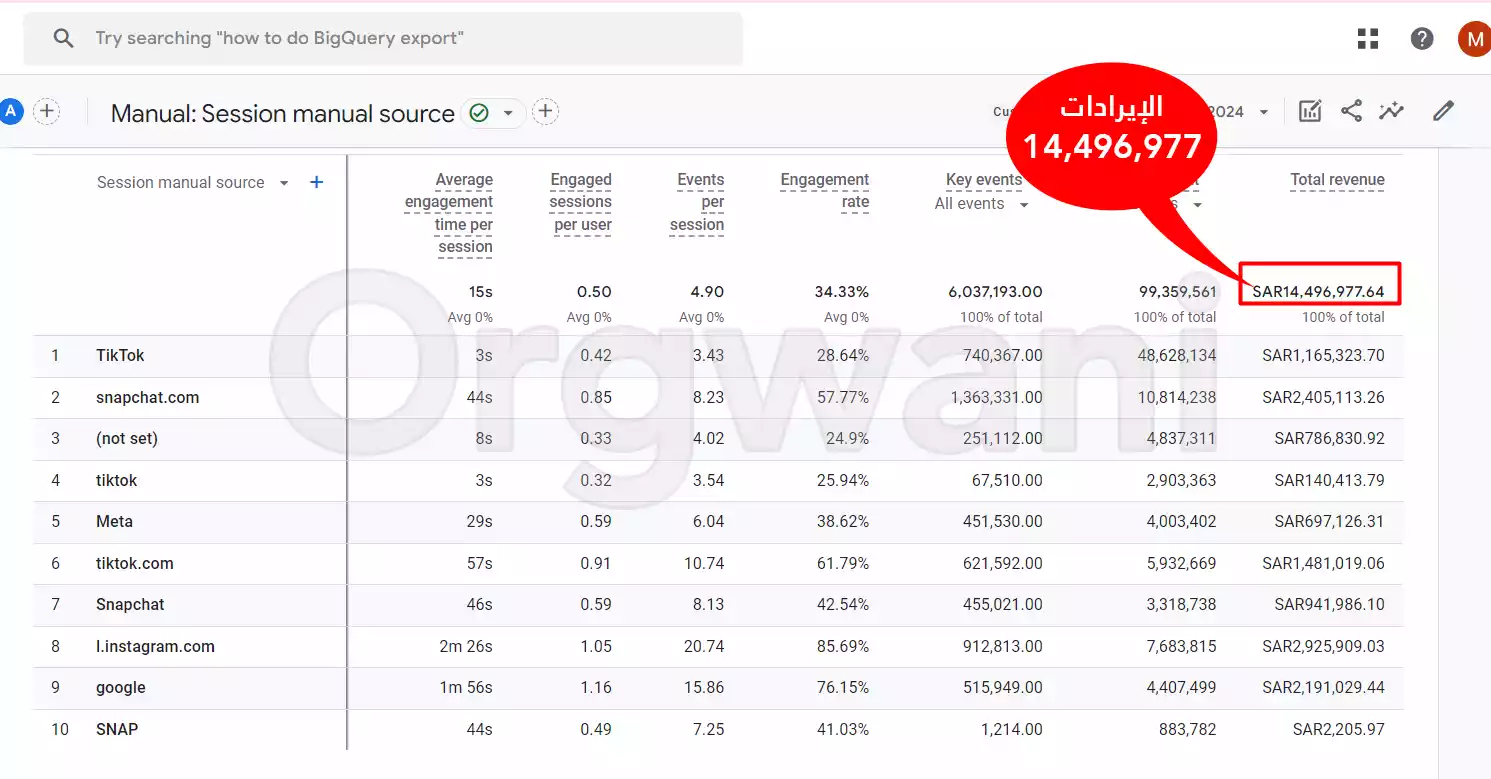Image resolution: width=1491 pixels, height=779 pixels.
Task: Add secondary dimension with blue plus icon
Action: (x=316, y=182)
